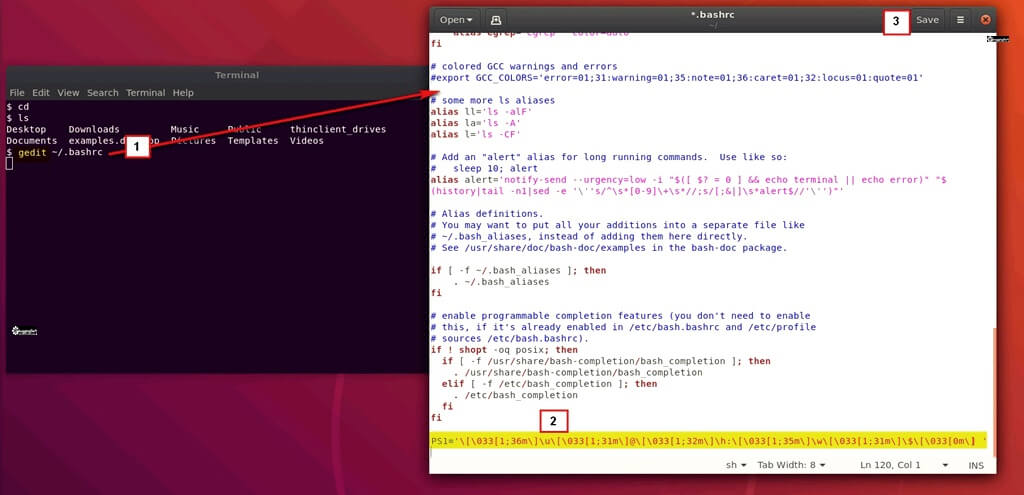The image size is (1024, 495).
Task: Open the terminal Edit menu
Action: [42, 93]
